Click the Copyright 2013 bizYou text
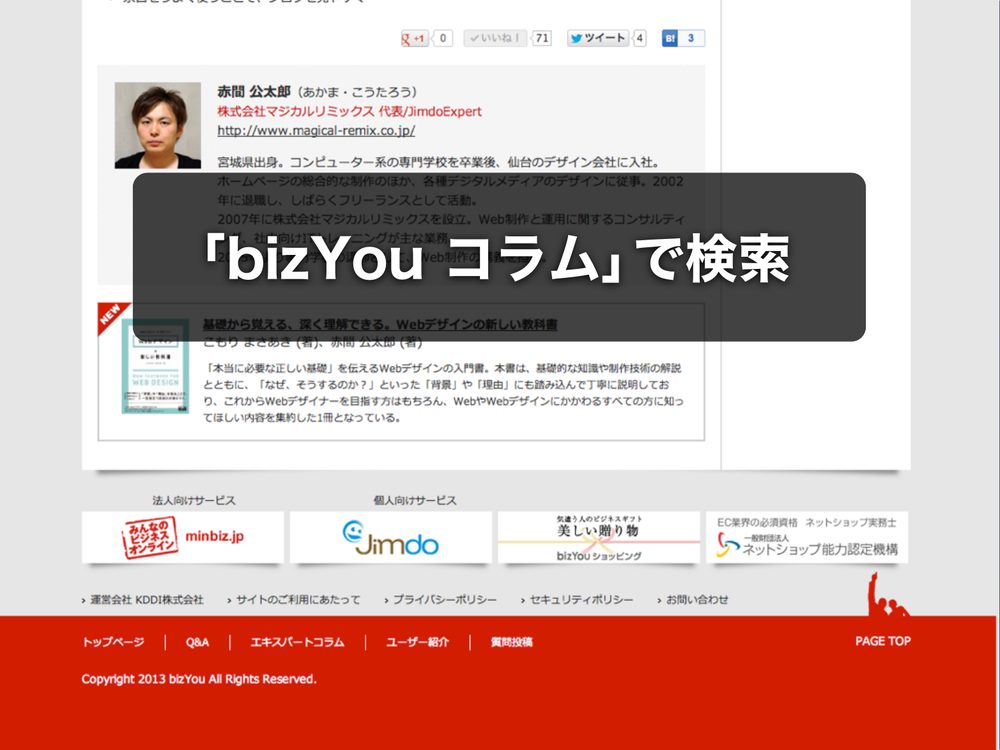This screenshot has width=1000, height=750. tap(199, 679)
